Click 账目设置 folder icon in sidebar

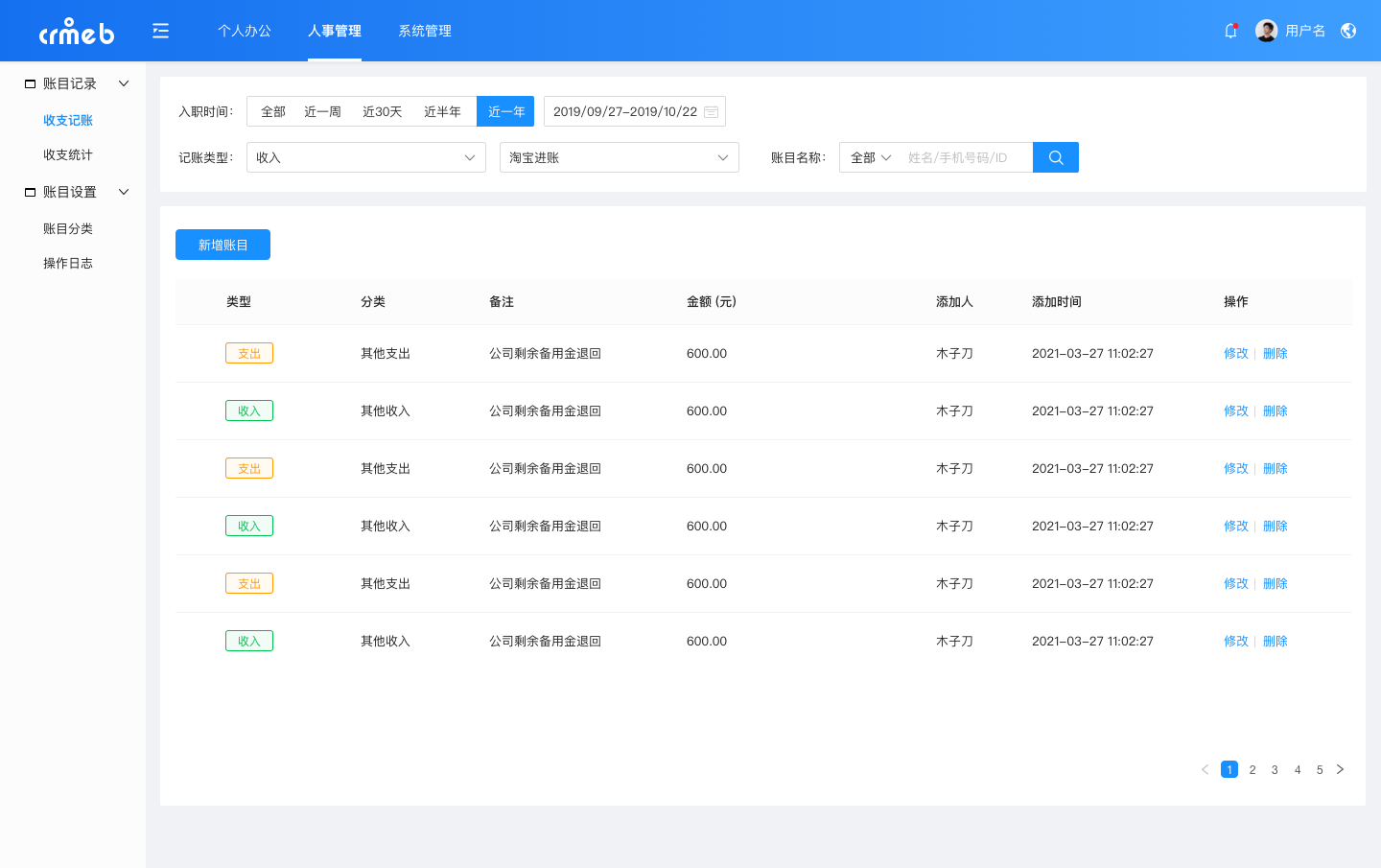coord(30,193)
